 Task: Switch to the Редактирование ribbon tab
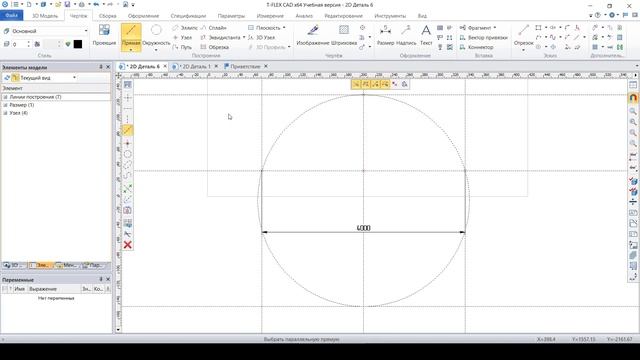coord(343,16)
